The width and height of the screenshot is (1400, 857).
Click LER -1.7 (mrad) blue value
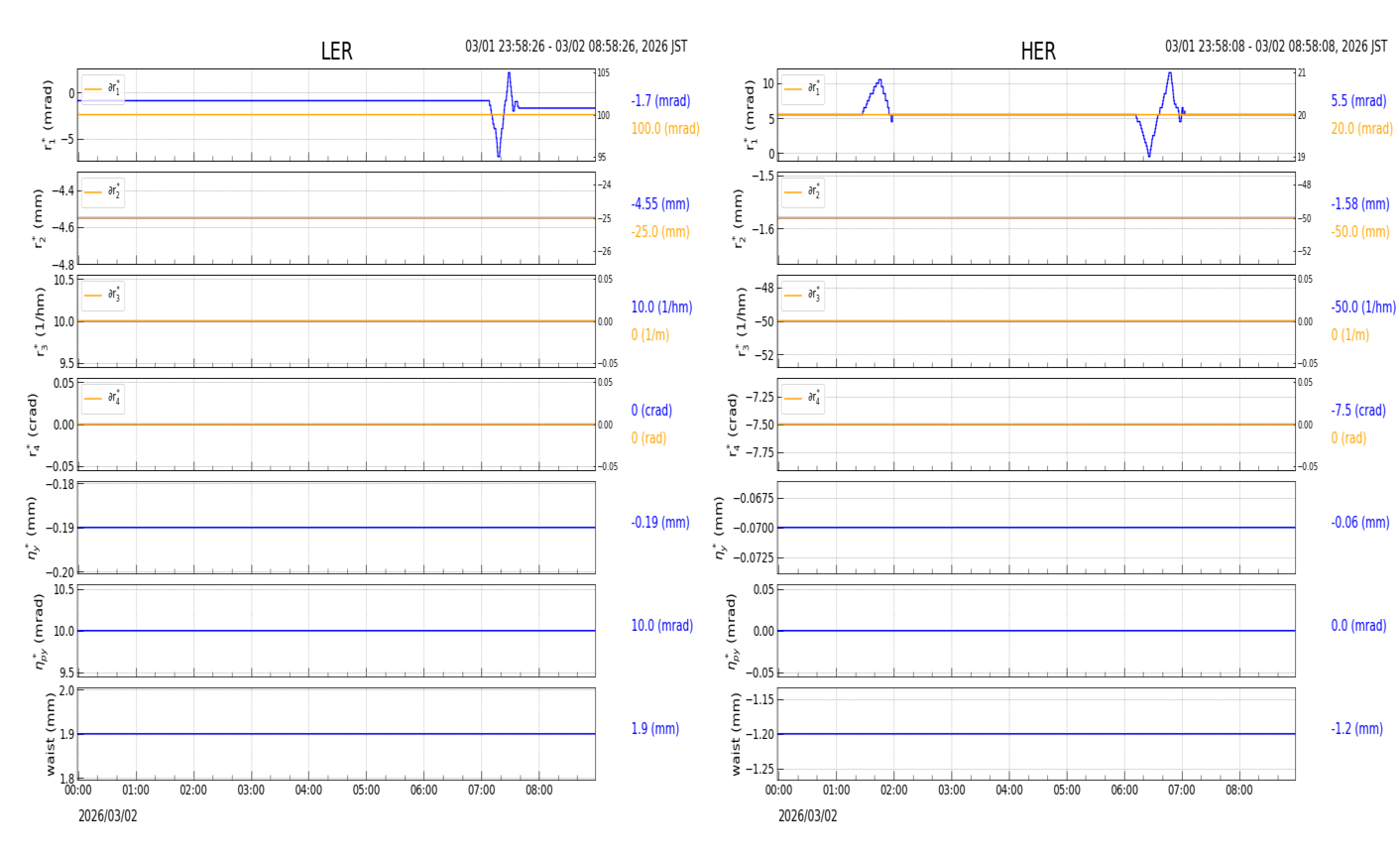(660, 101)
